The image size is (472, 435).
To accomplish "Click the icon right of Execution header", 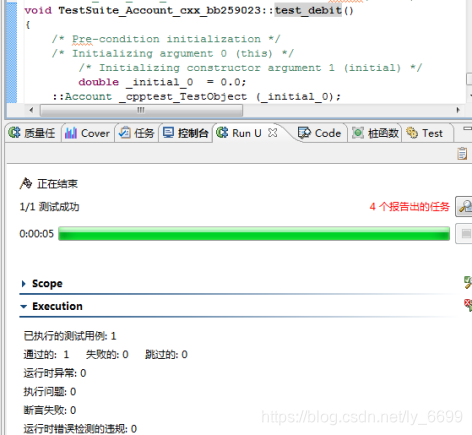I will [468, 305].
